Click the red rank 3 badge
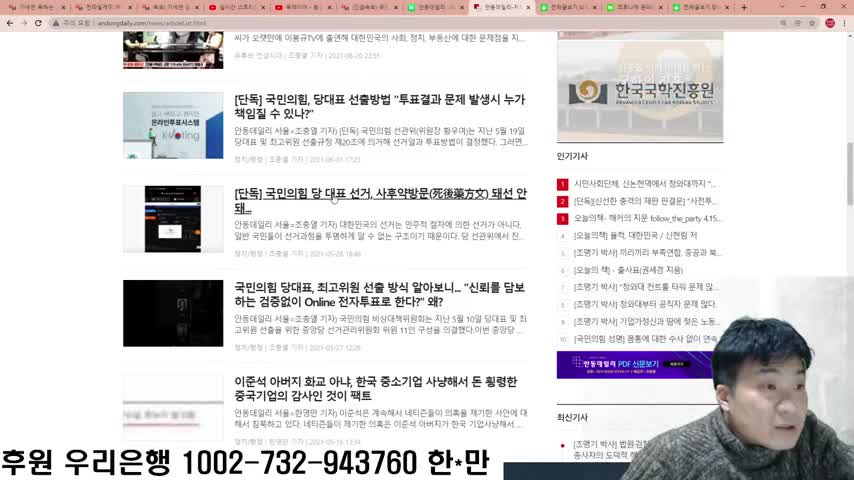The height and width of the screenshot is (480, 854). click(563, 218)
